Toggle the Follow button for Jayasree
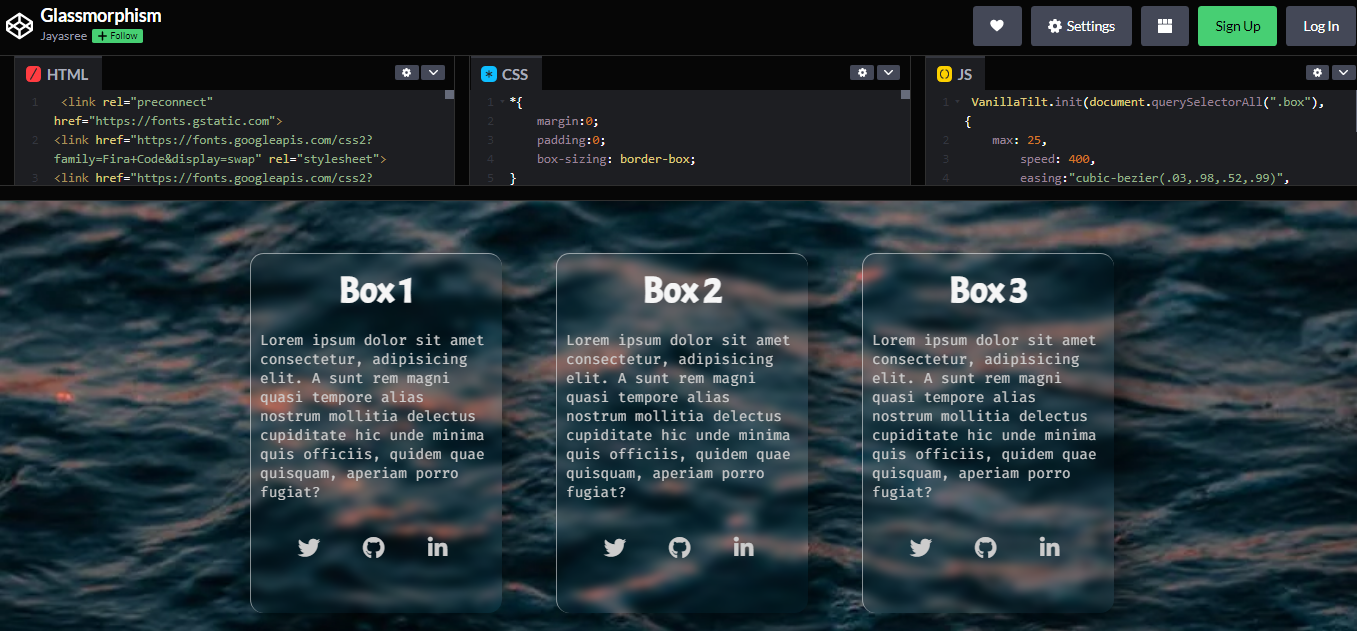 point(117,35)
